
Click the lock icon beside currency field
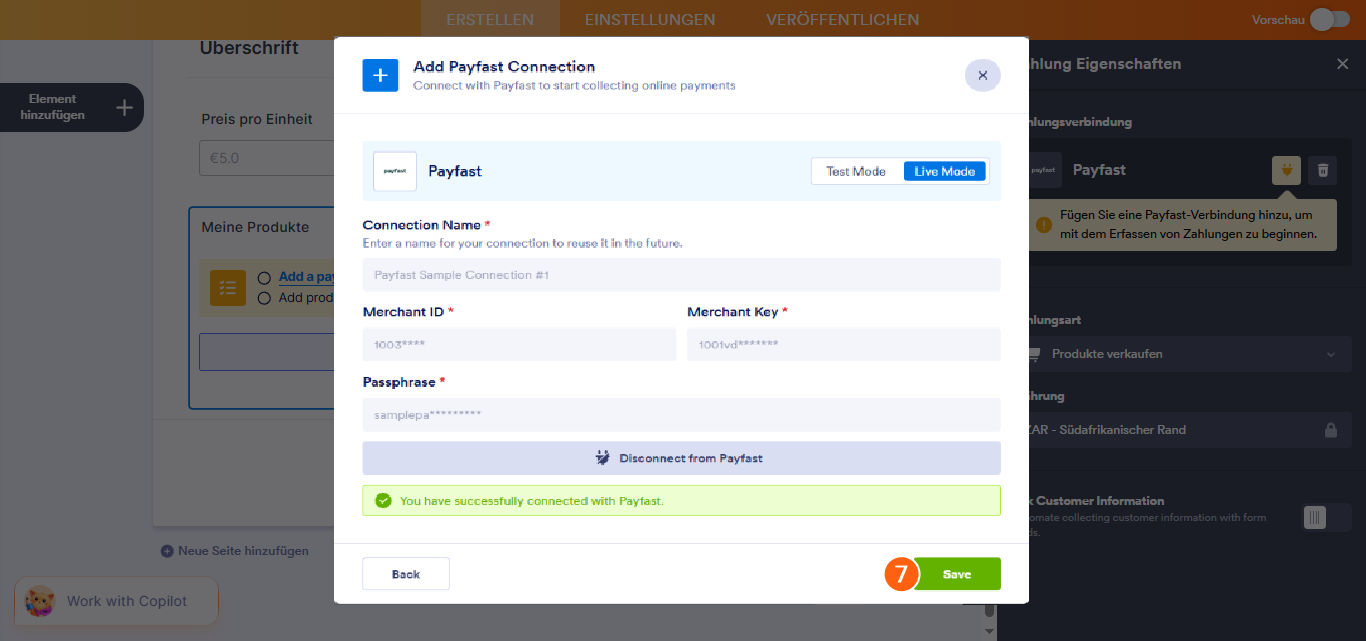pos(1330,430)
